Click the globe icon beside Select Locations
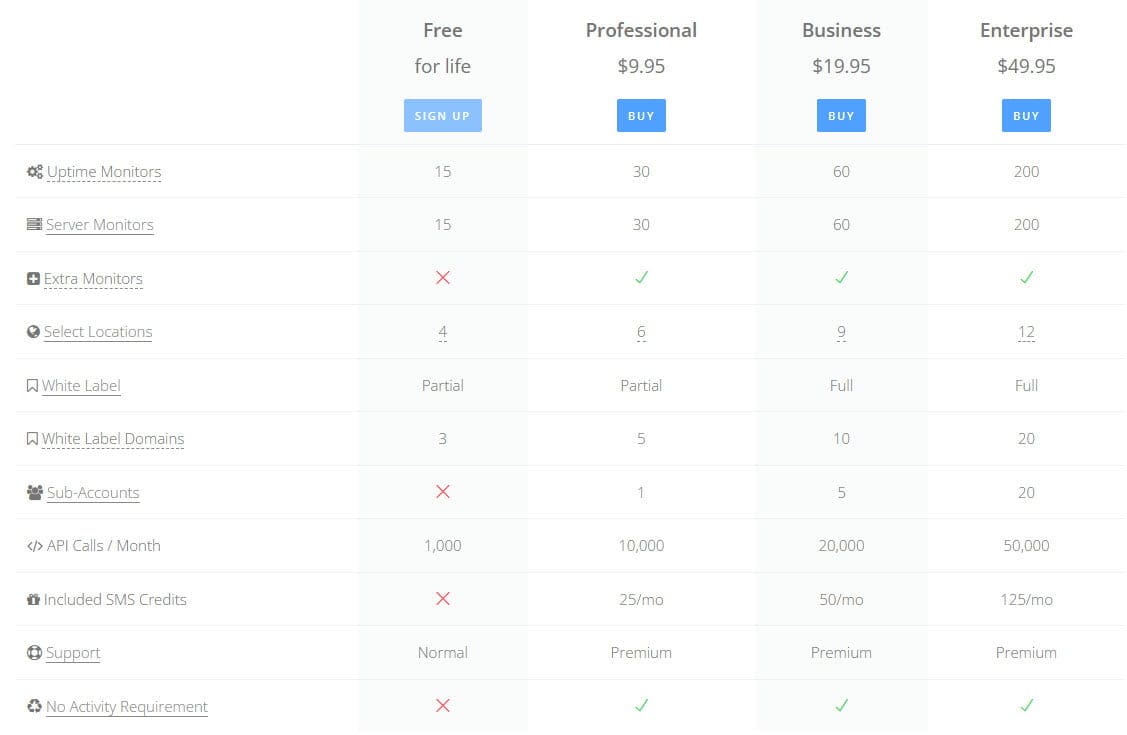The width and height of the screenshot is (1127, 735). point(32,331)
